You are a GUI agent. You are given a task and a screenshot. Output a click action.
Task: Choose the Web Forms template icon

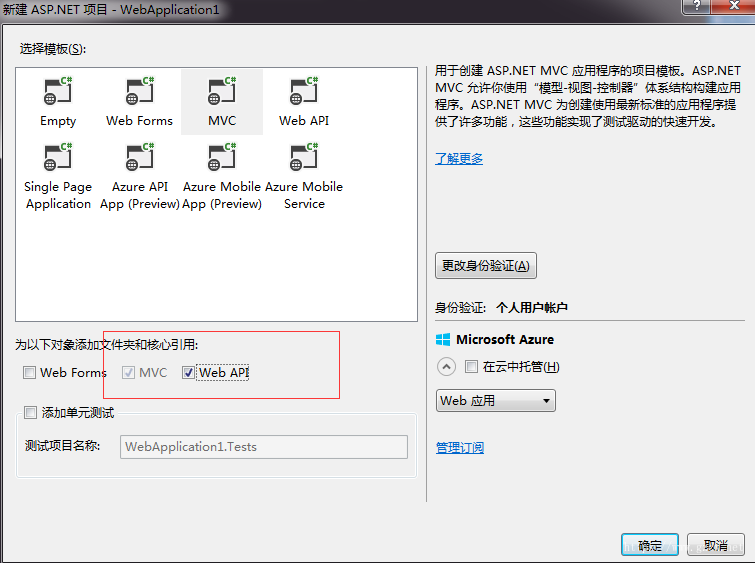tap(140, 91)
